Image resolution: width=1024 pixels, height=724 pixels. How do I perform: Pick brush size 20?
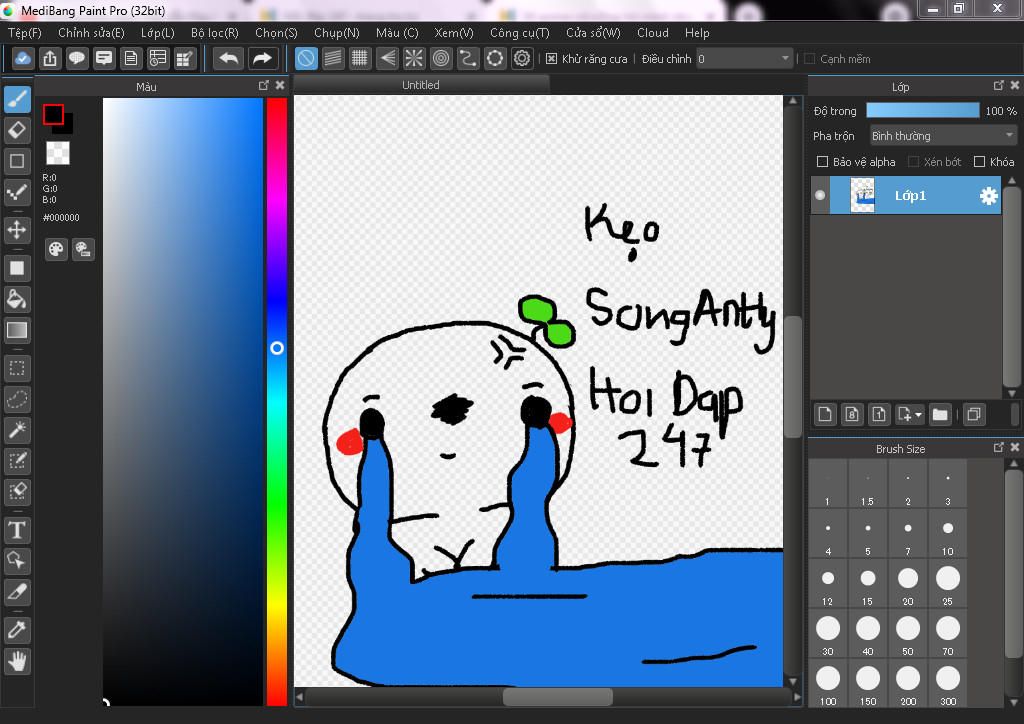tap(908, 585)
